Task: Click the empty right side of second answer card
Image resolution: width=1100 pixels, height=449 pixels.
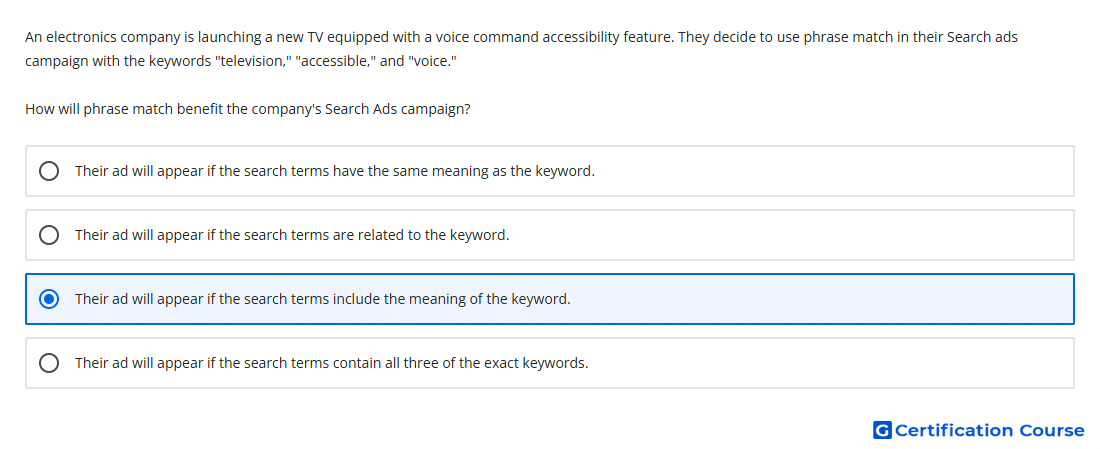Action: click(x=793, y=235)
